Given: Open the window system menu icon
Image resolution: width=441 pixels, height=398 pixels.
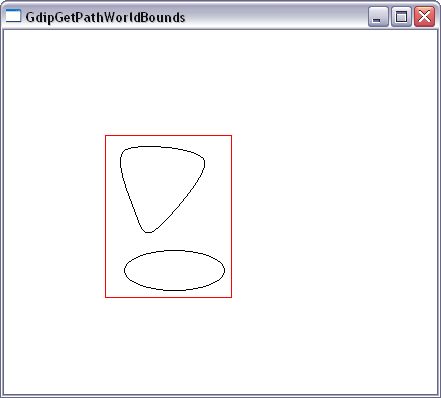Looking at the screenshot, I should coord(13,16).
